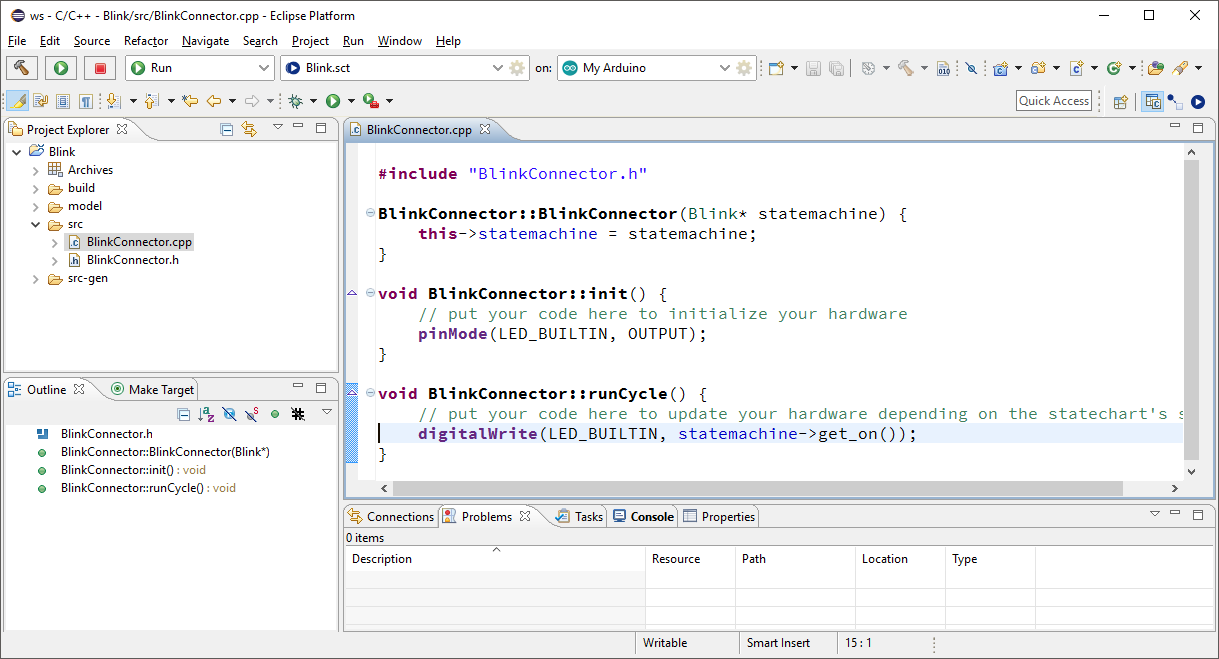Click the Sort alphabetically icon in Outline
This screenshot has width=1219, height=659.
pos(206,413)
